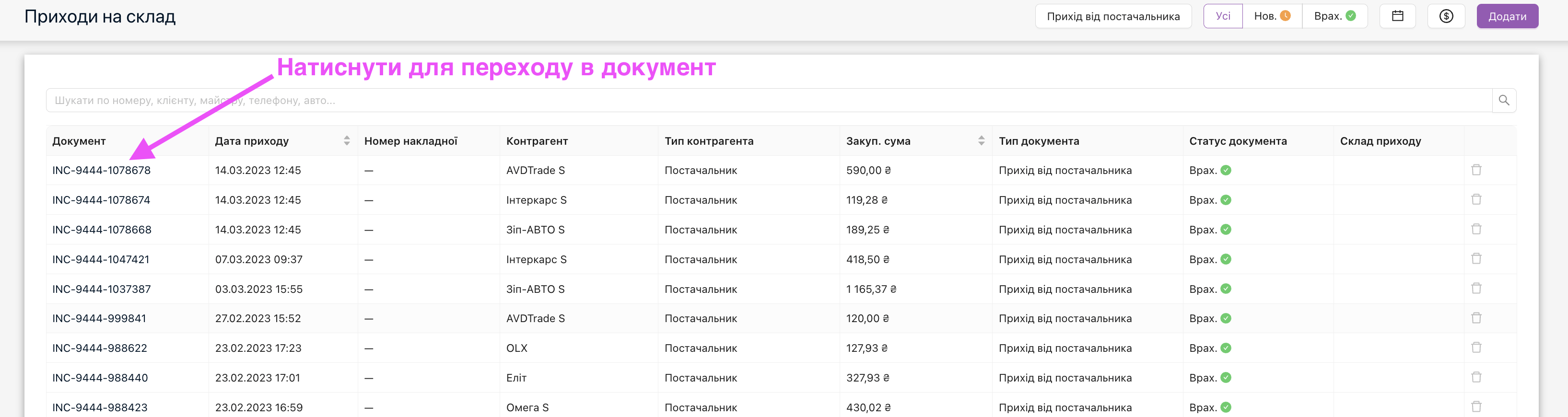Open document INC-9444-1037387
The image size is (1568, 417).
pyautogui.click(x=102, y=289)
